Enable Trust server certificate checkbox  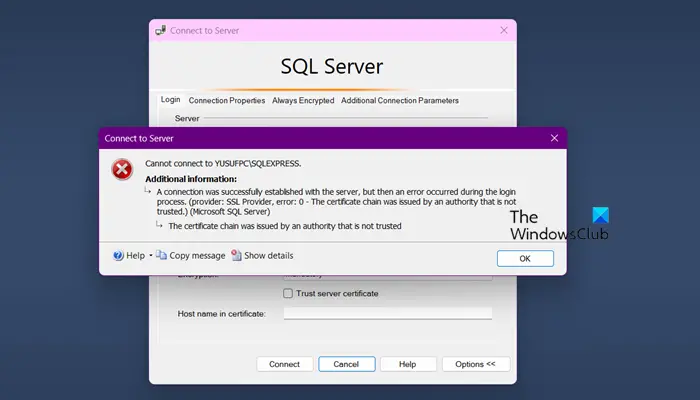(x=288, y=293)
